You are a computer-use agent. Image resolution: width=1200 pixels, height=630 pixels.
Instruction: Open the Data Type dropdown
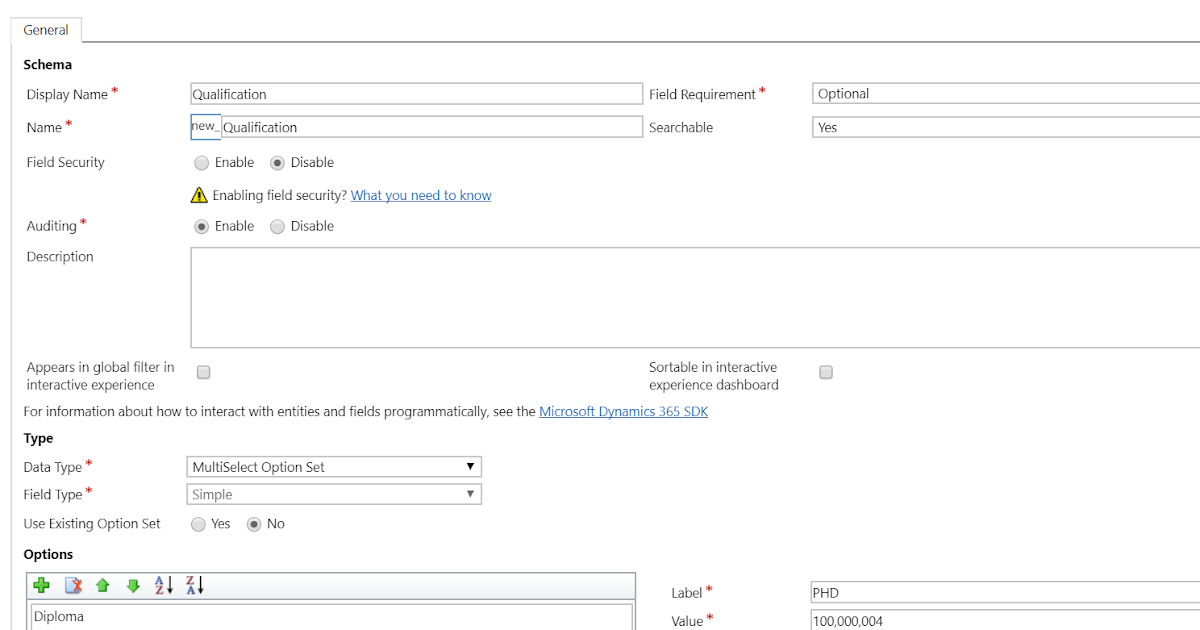(469, 466)
